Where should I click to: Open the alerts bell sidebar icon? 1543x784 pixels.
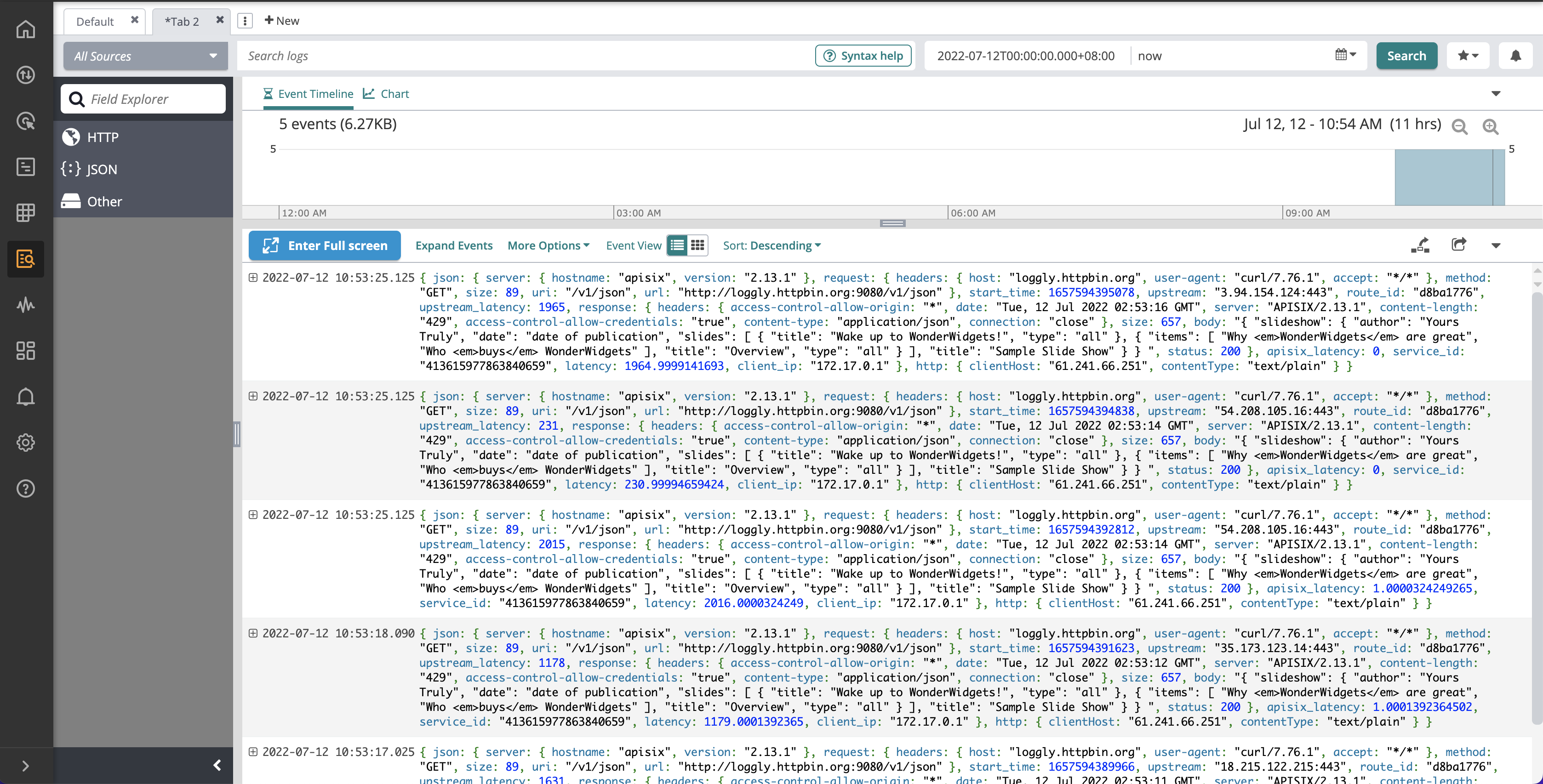[26, 397]
